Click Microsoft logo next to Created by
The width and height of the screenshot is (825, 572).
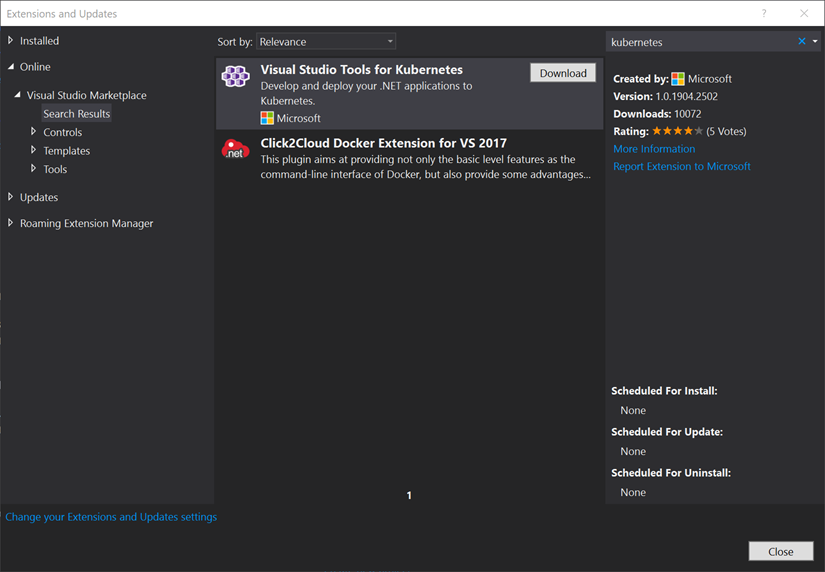pos(678,79)
